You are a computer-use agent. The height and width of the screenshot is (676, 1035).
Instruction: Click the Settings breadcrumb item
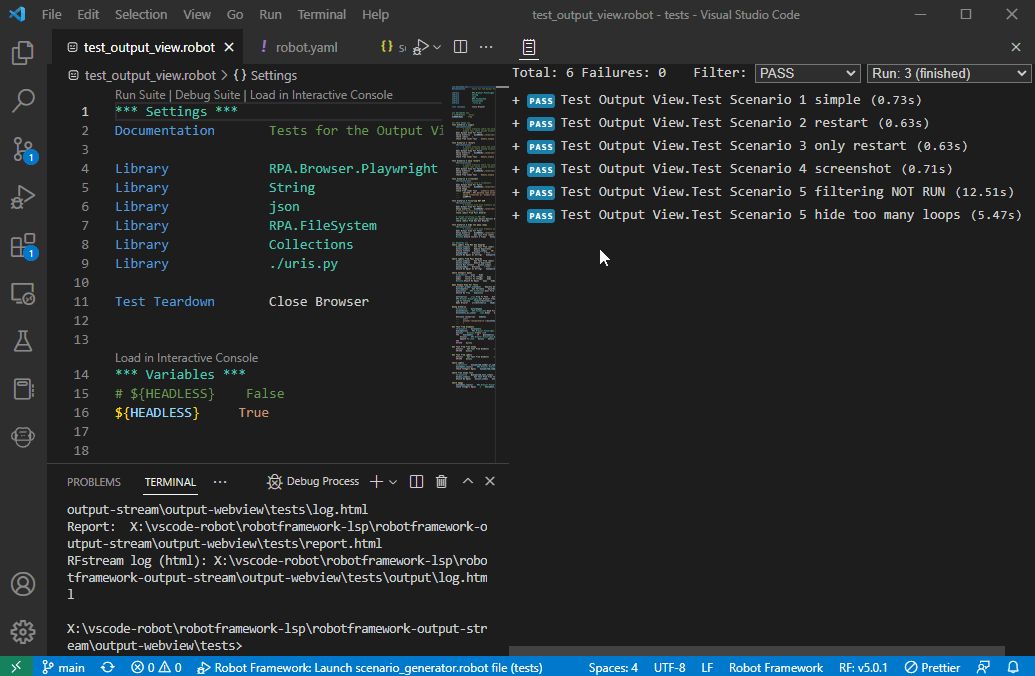[x=265, y=75]
